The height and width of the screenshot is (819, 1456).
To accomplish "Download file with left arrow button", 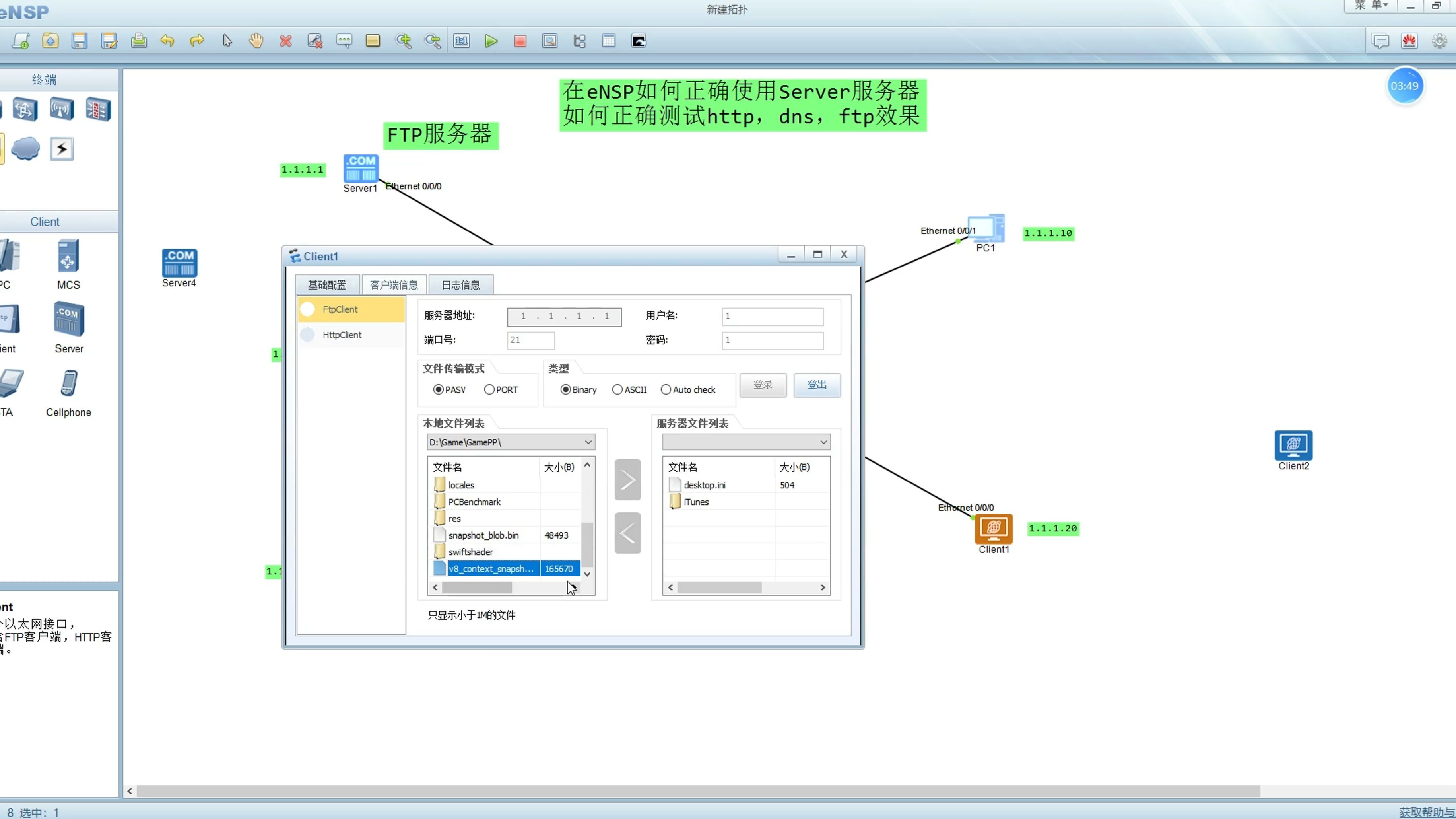I will [627, 533].
